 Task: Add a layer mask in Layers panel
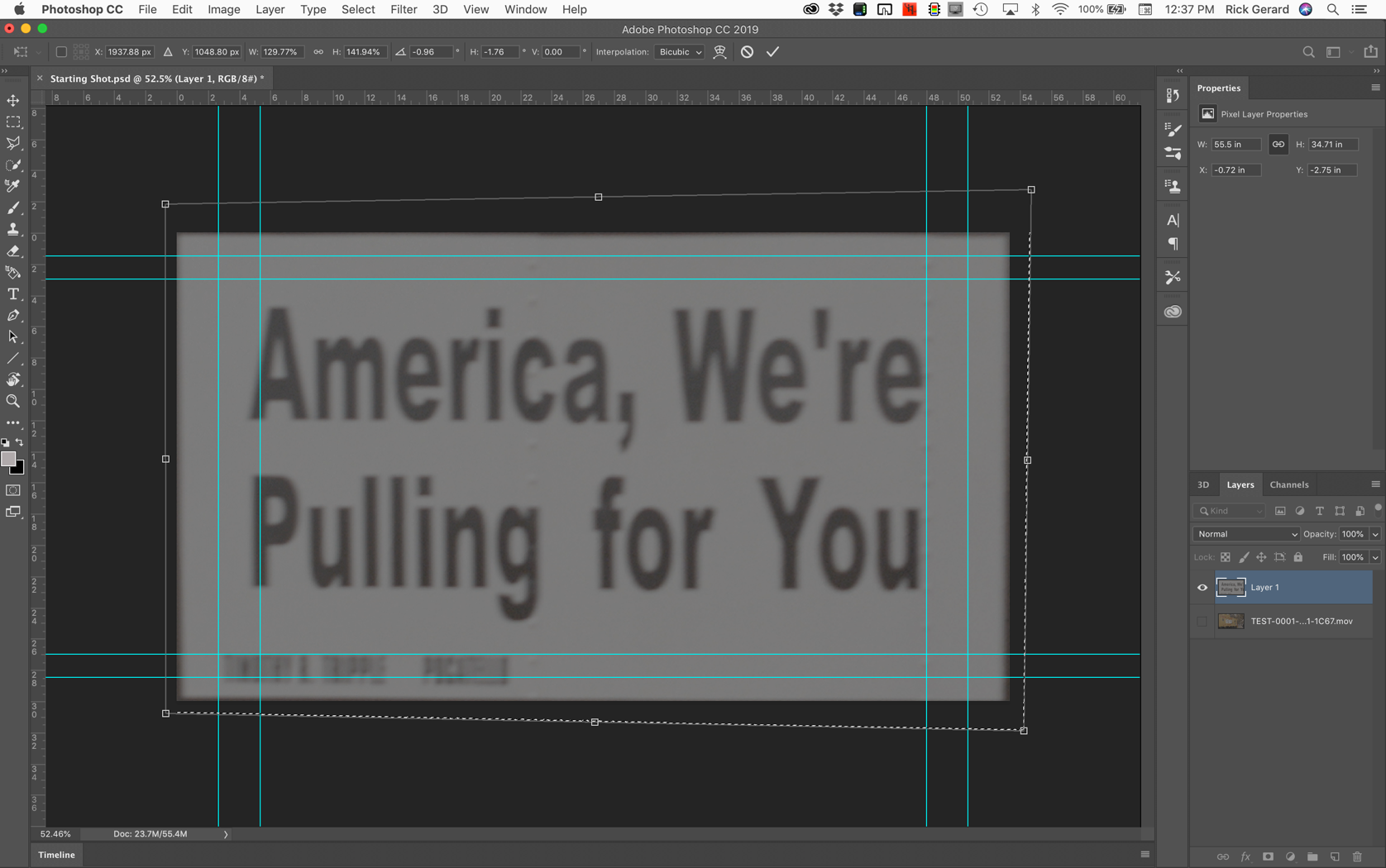pos(1268,856)
